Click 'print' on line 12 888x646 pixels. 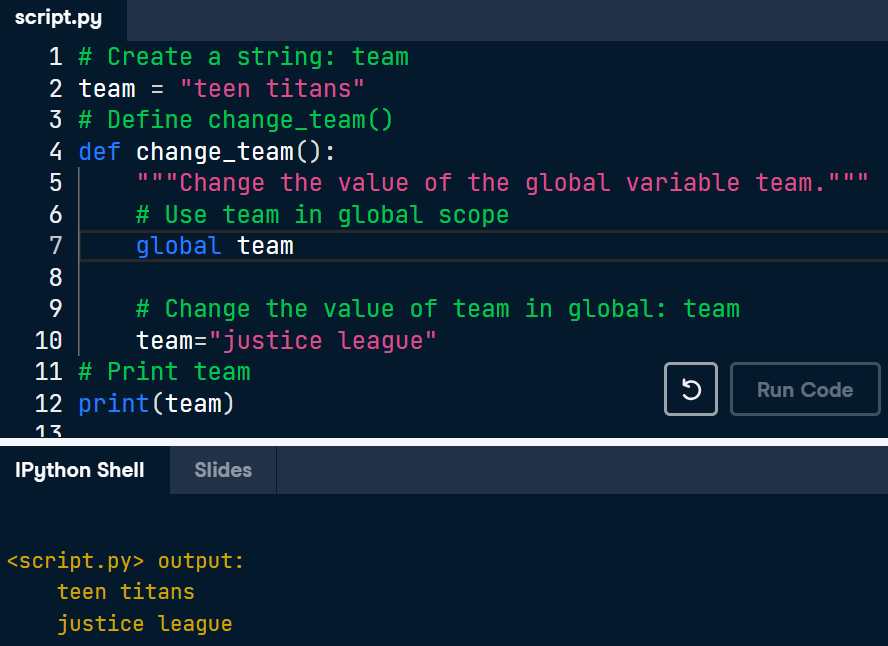(114, 404)
